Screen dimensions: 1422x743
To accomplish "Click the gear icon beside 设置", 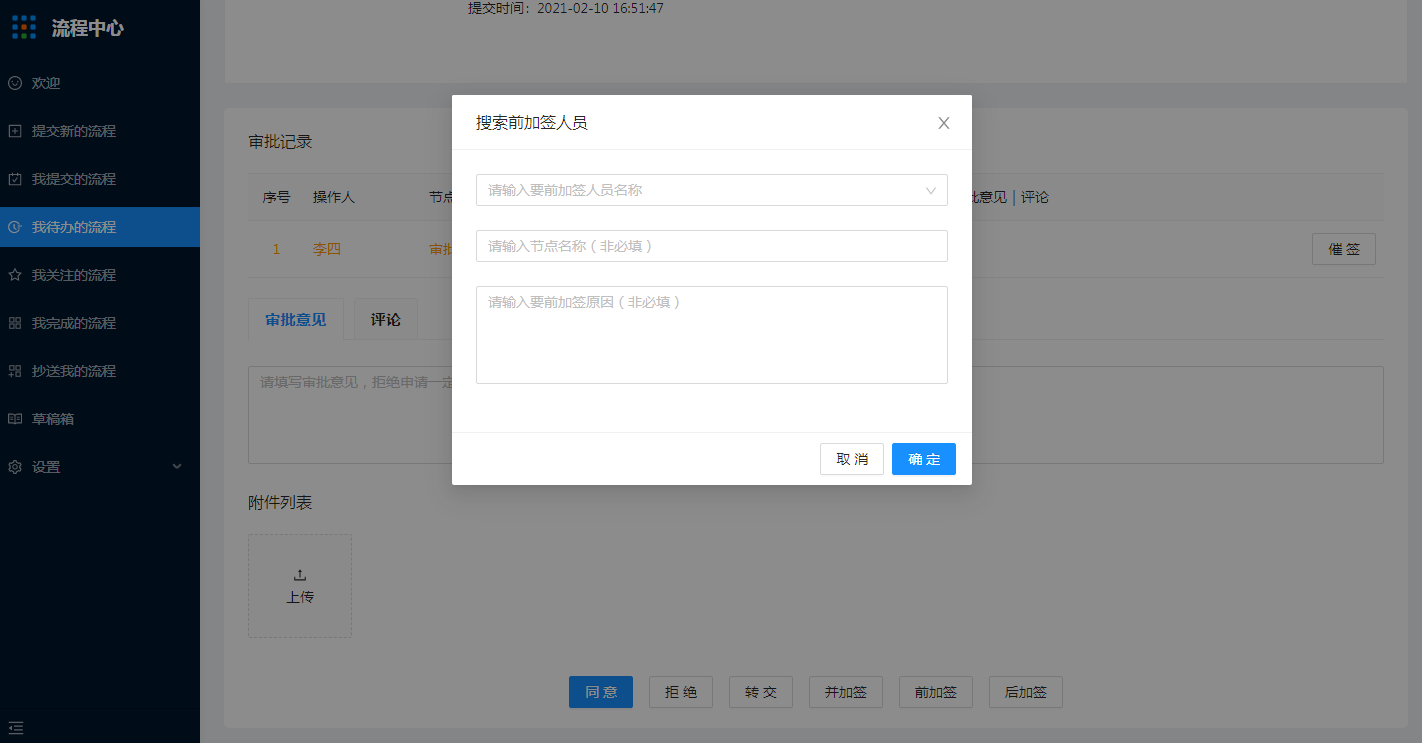I will 15,467.
